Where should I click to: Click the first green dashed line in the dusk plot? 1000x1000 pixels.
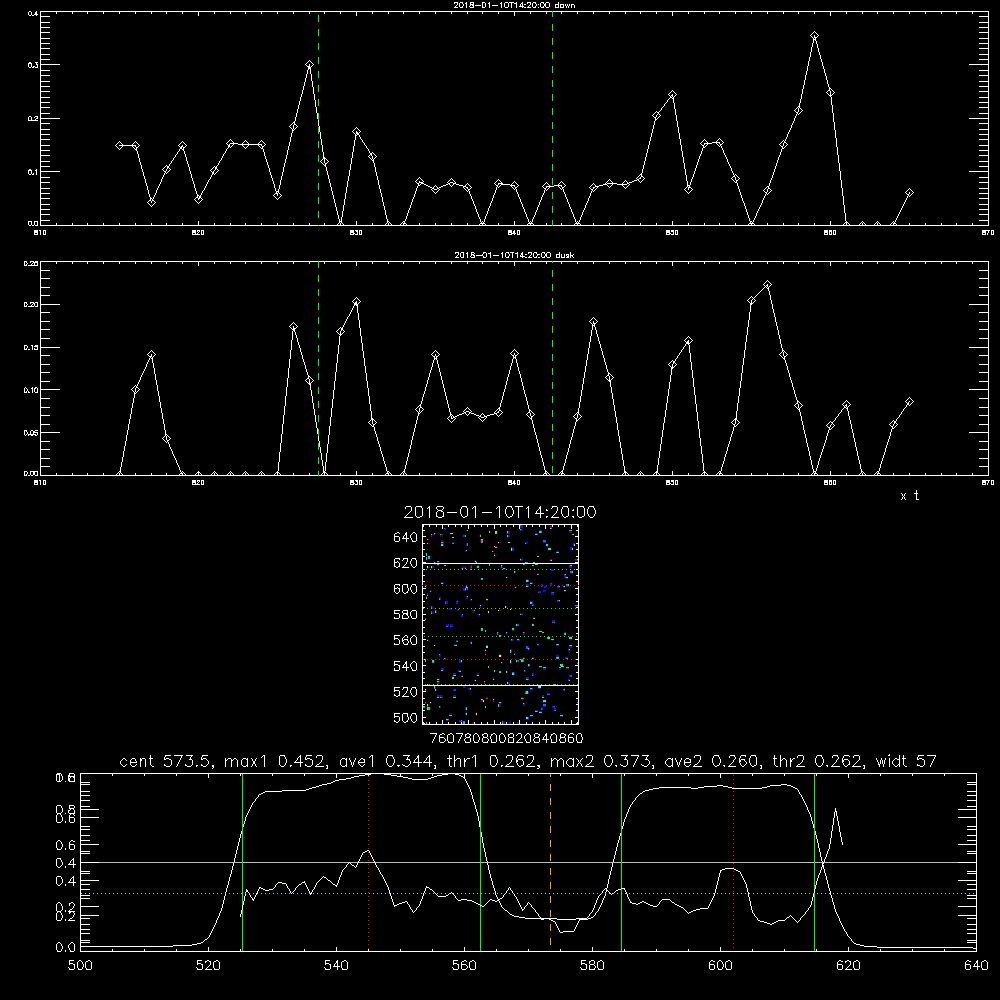point(318,368)
